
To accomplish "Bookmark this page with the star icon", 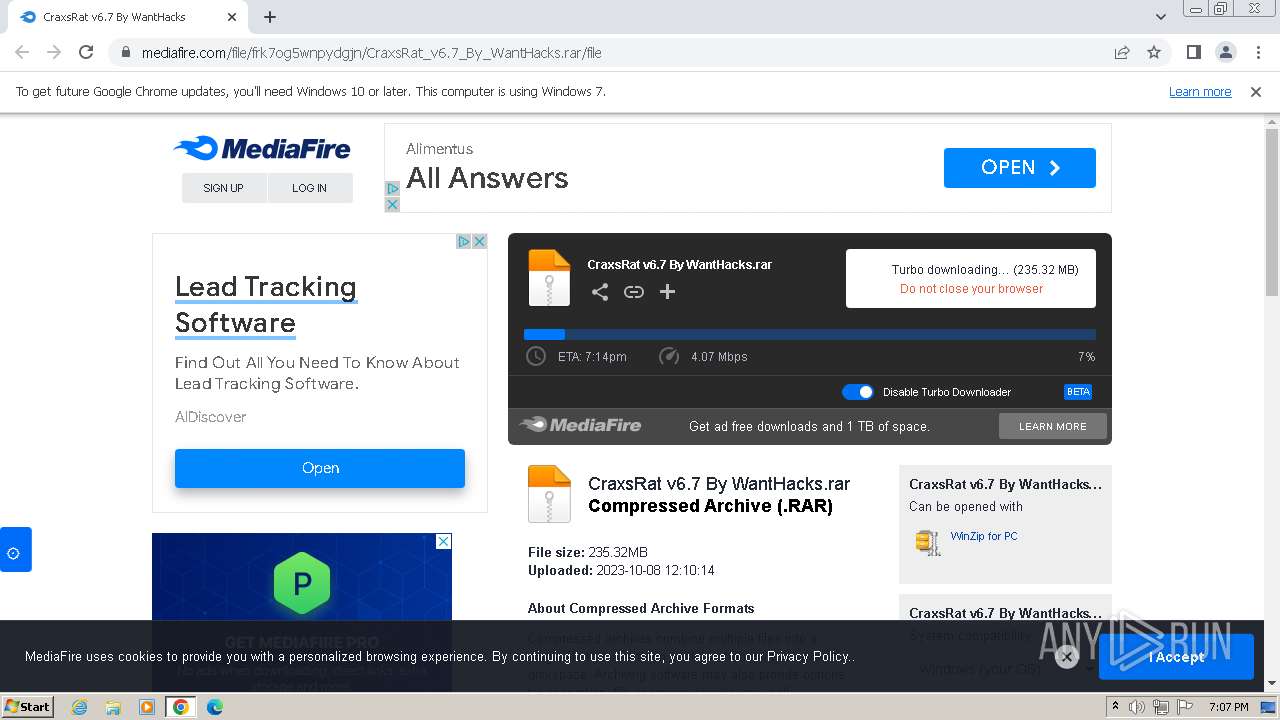I will point(1154,52).
